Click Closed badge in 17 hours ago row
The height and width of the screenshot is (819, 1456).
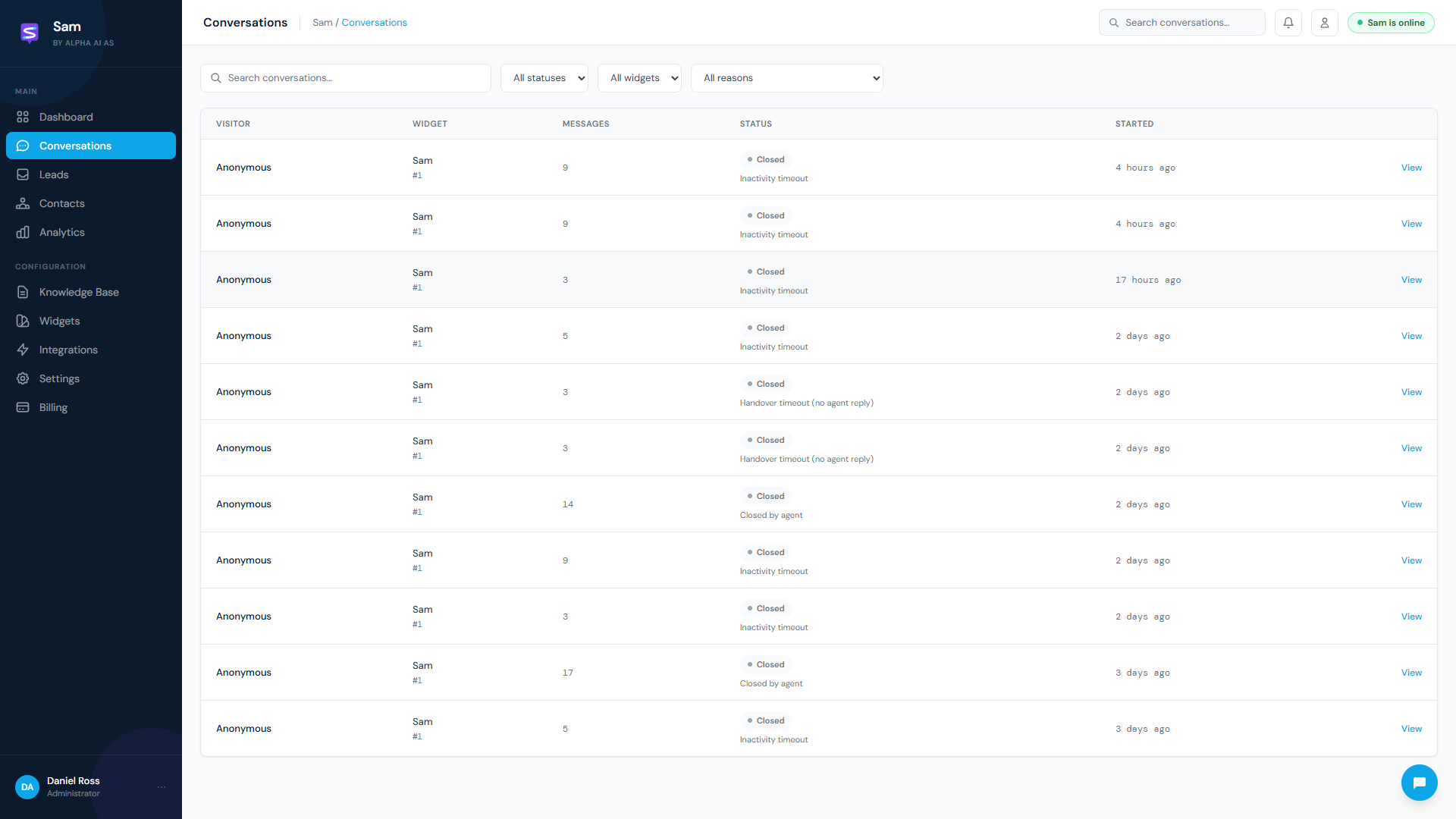[x=766, y=271]
